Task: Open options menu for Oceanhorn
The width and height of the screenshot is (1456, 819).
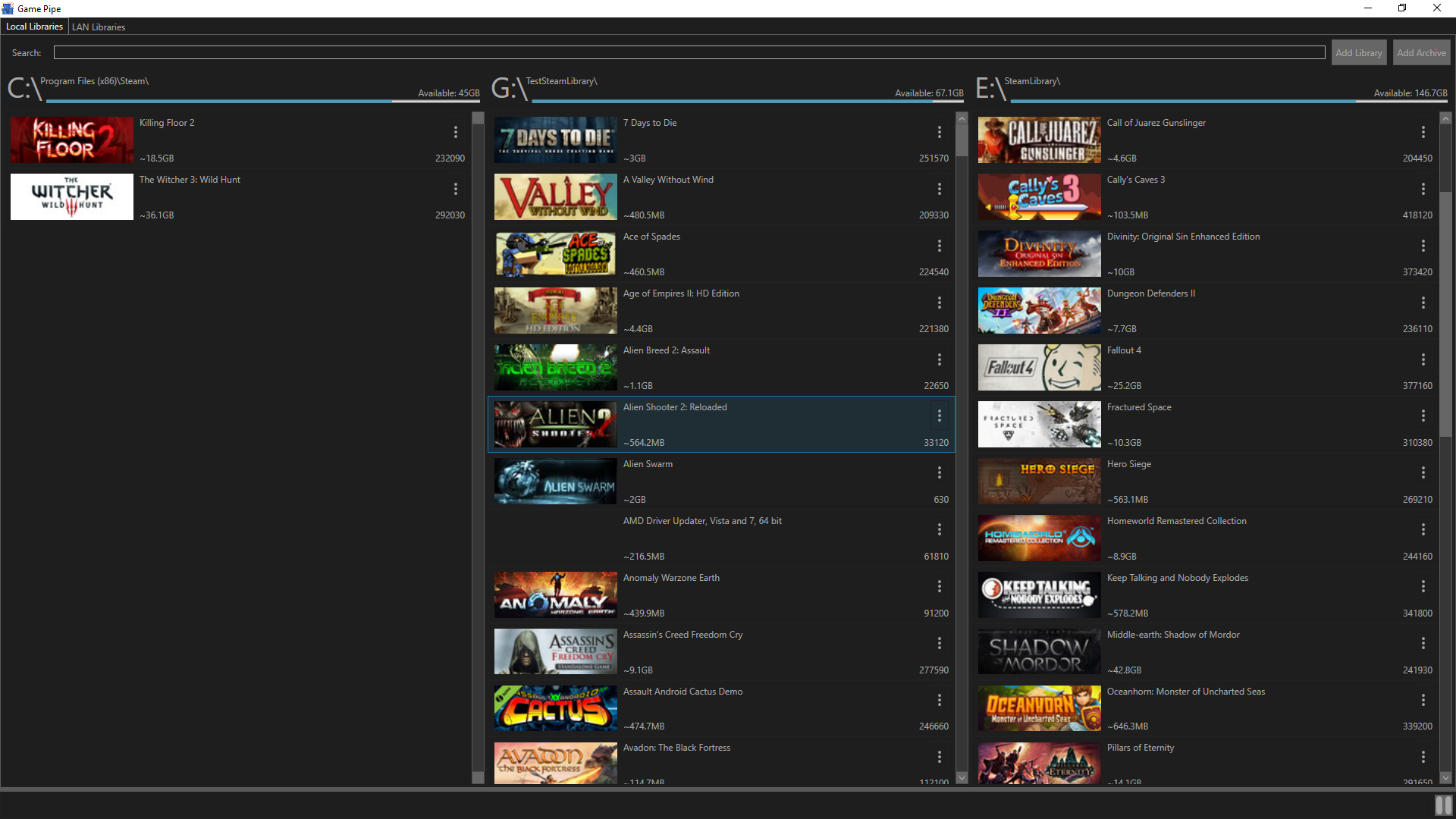Action: pyautogui.click(x=1423, y=700)
